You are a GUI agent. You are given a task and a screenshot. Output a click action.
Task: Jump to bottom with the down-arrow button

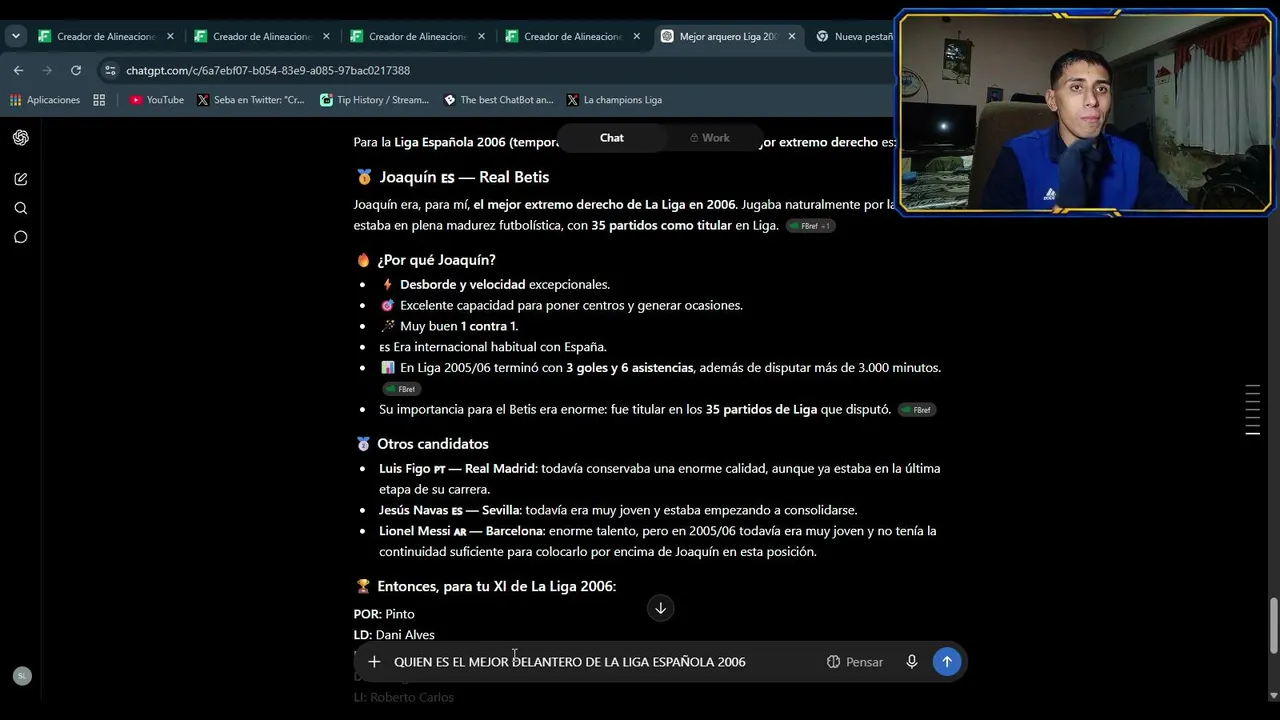click(660, 608)
